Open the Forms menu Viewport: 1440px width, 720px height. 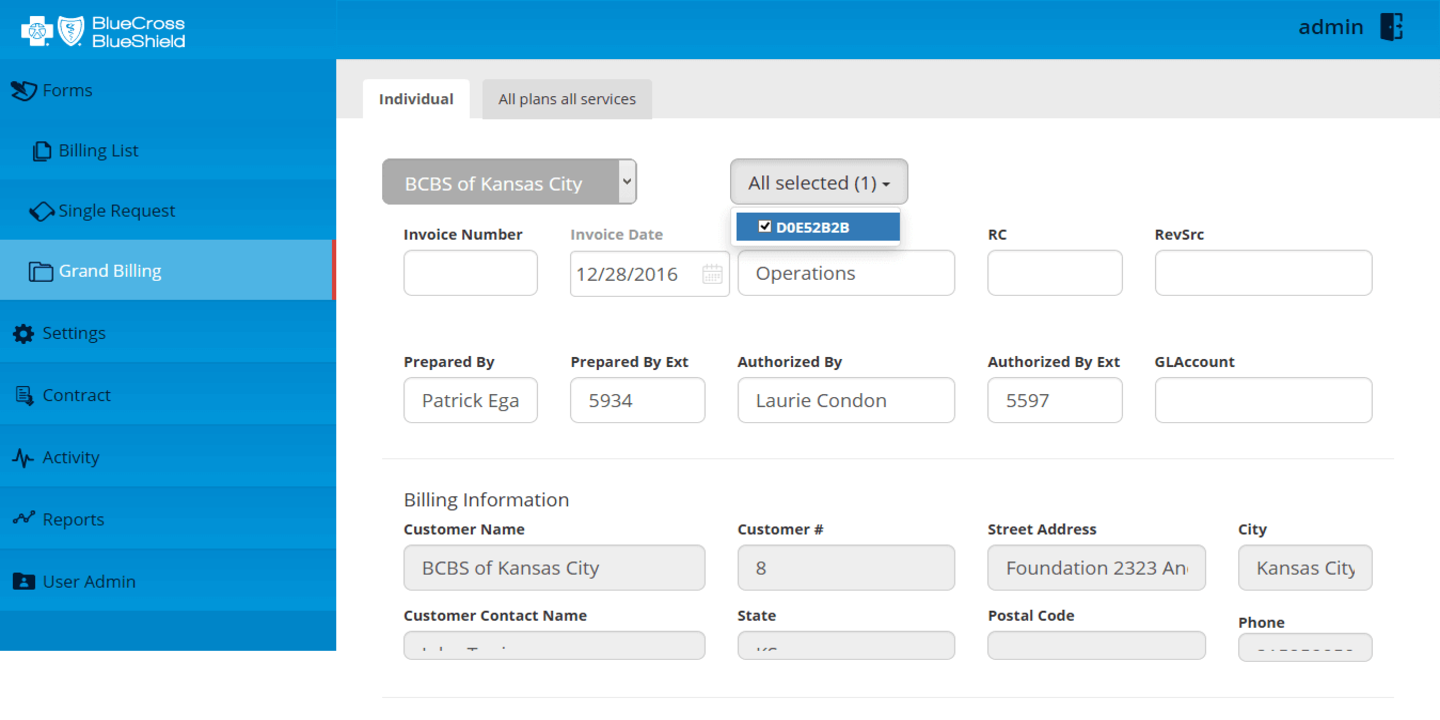[168, 90]
